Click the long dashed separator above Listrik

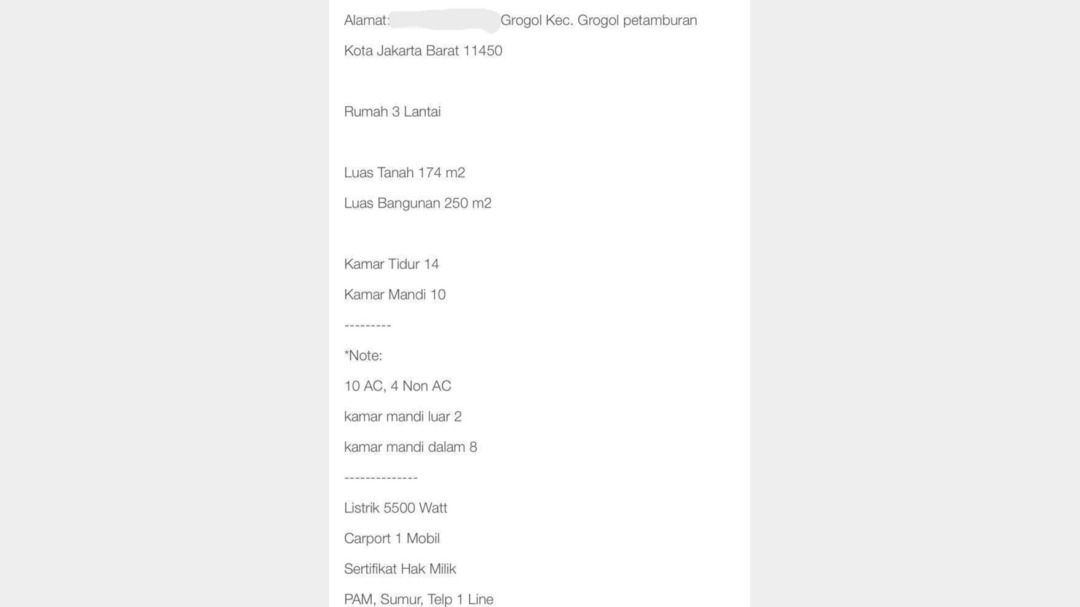point(380,478)
